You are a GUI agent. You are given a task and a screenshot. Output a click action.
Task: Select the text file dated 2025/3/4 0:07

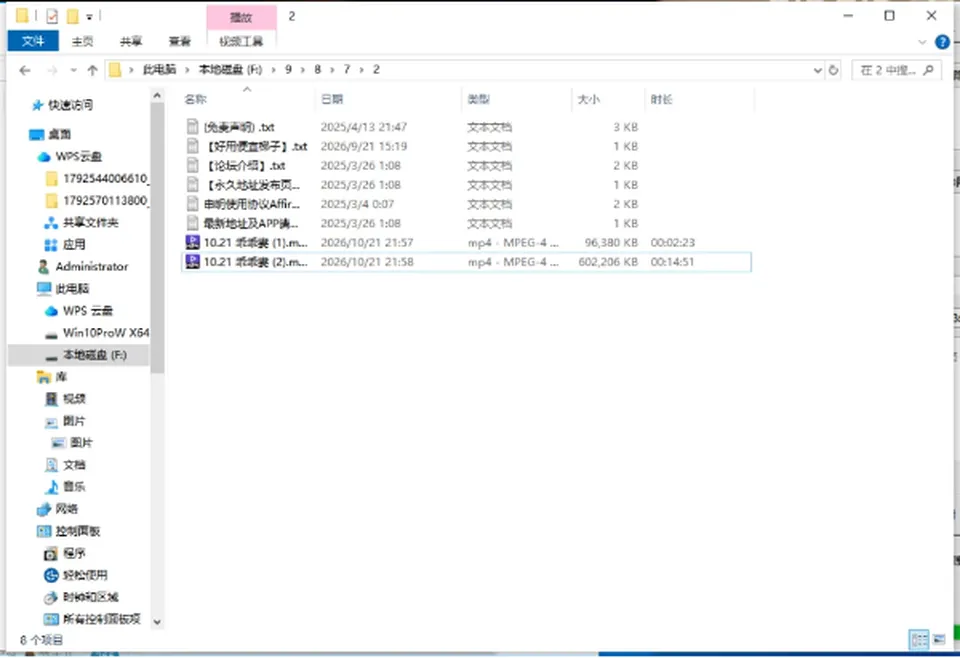(x=466, y=204)
